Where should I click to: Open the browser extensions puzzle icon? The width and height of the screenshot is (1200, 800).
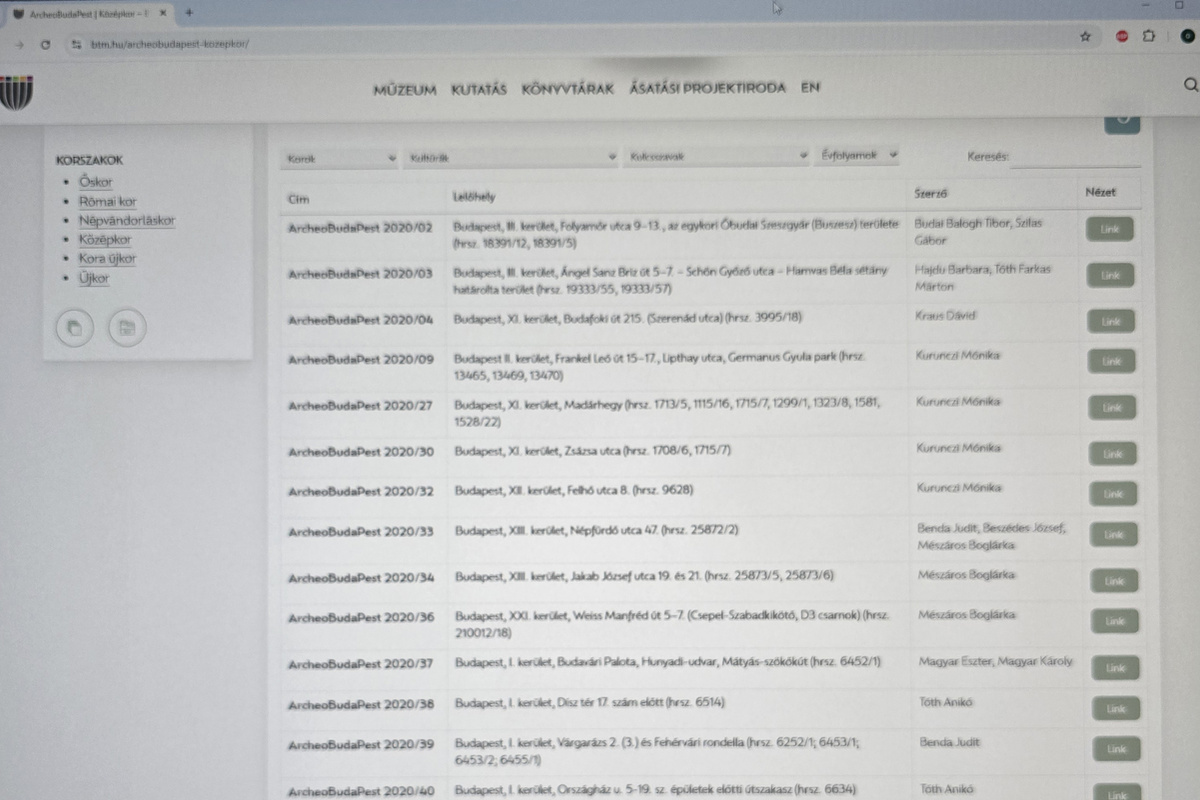pyautogui.click(x=1148, y=37)
